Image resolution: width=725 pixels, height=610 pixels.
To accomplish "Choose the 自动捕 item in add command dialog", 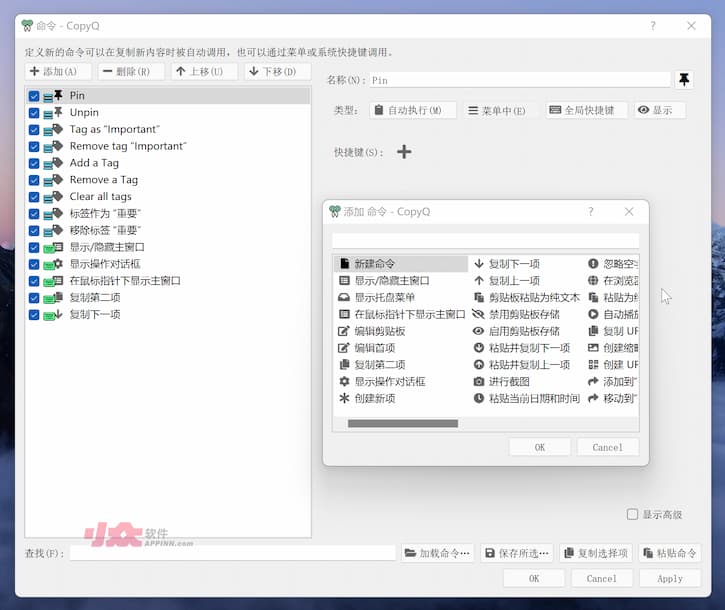I will [x=613, y=314].
